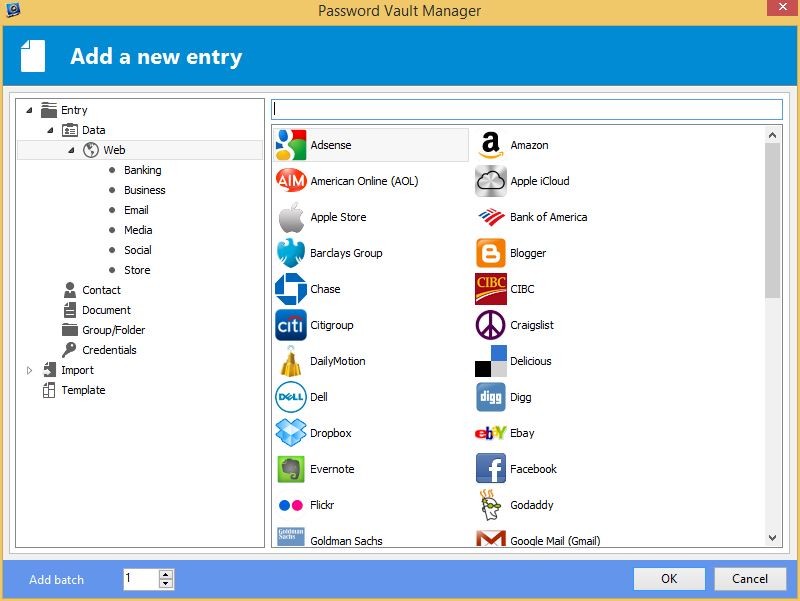The image size is (800, 601).
Task: Choose the Barclays Group eagle icon
Action: (x=291, y=253)
